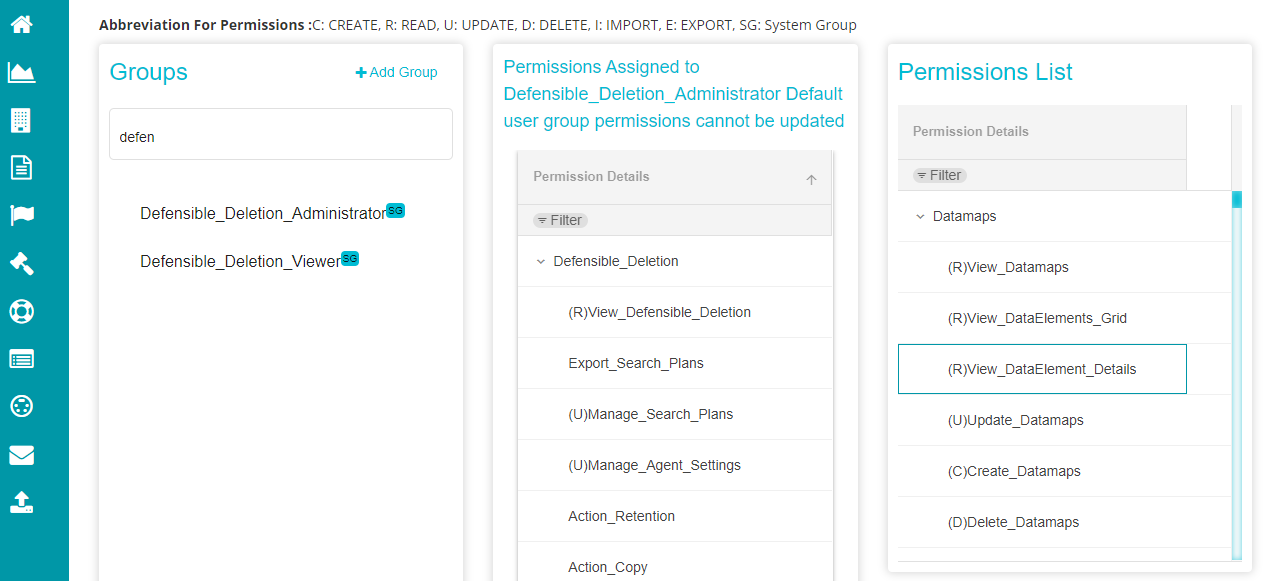This screenshot has width=1267, height=581.
Task: Click the sort arrow in assigned Permission Details header
Action: 811,180
